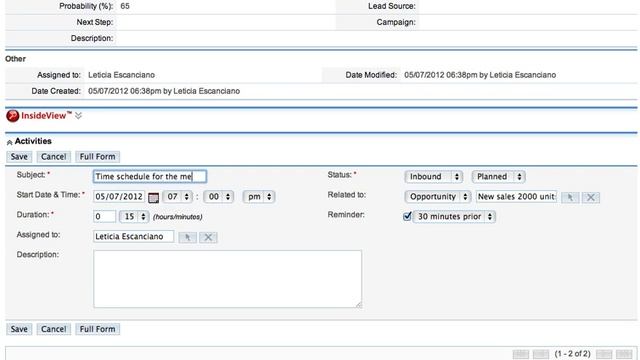Click the top Cancel button
The image size is (640, 360).
(x=53, y=157)
